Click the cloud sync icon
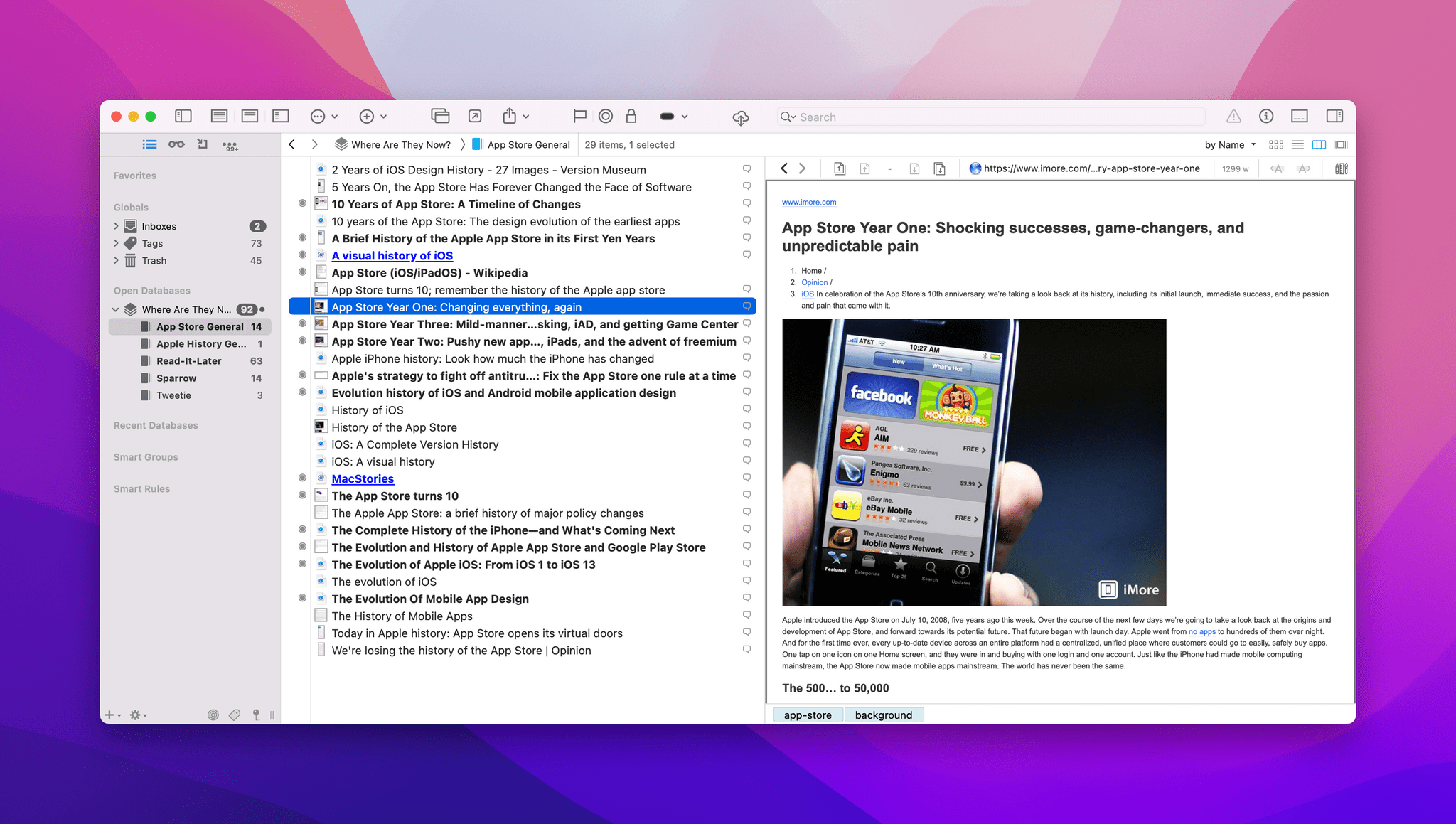This screenshot has height=824, width=1456. tap(741, 117)
